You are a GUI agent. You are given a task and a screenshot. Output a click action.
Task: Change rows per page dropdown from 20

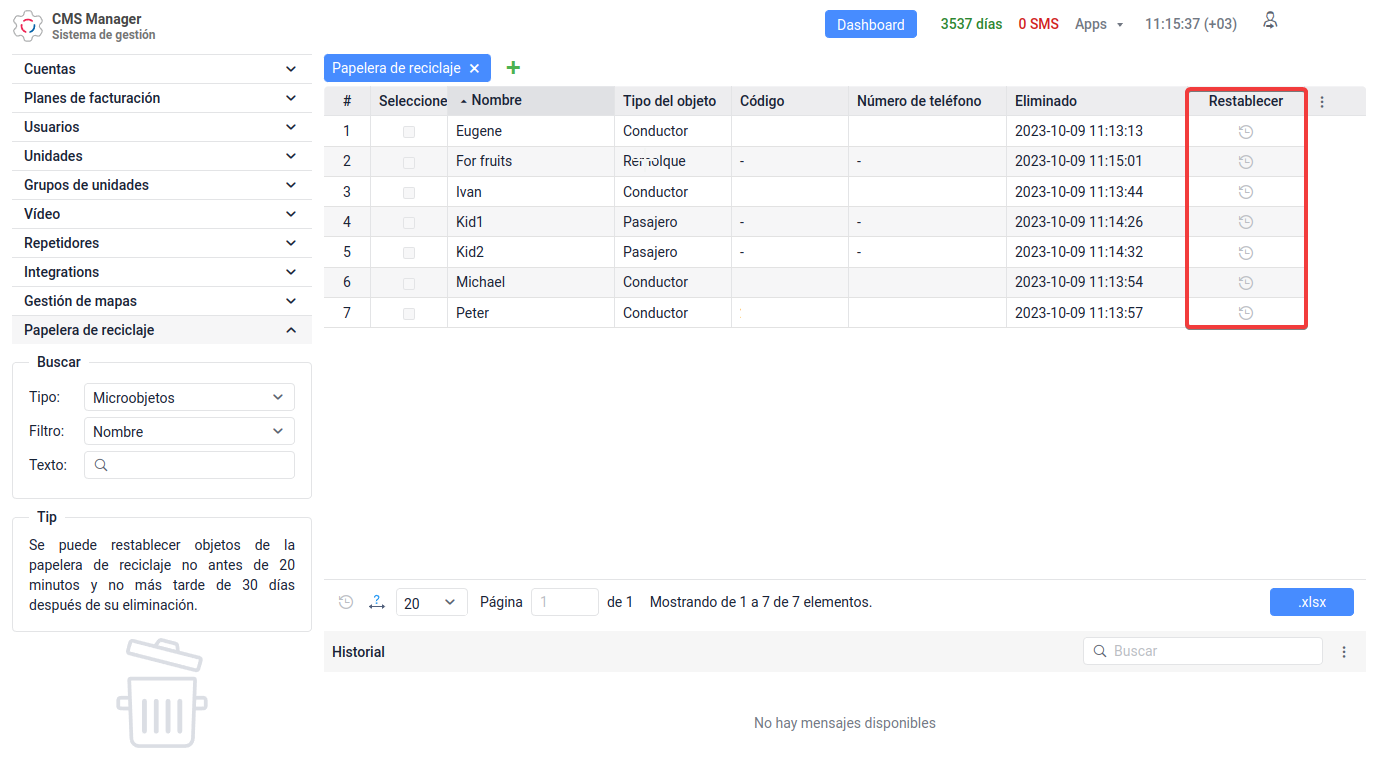pyautogui.click(x=431, y=603)
